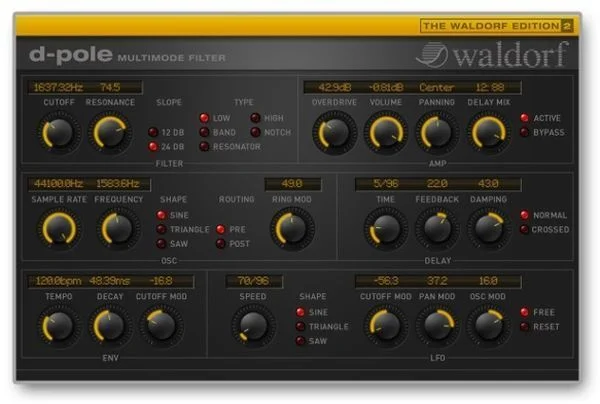Viewport: 600px width, 404px height.
Task: Set LFO mode to Reset
Action: (x=525, y=326)
